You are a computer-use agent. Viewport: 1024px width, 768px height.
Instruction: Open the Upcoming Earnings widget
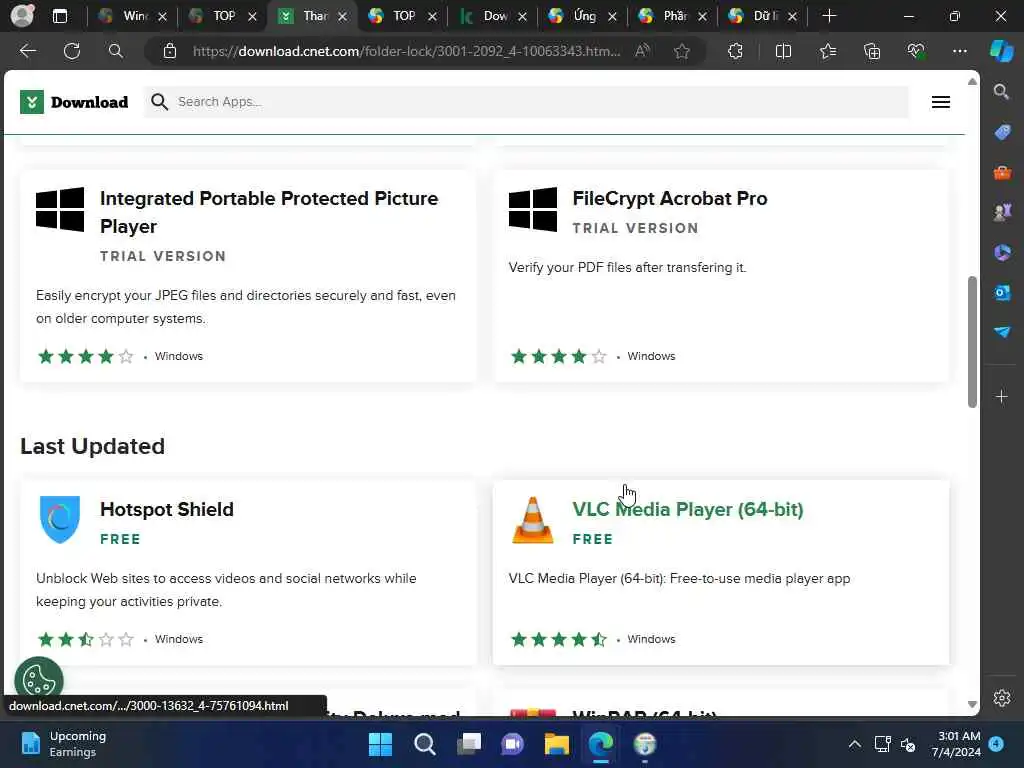point(63,744)
